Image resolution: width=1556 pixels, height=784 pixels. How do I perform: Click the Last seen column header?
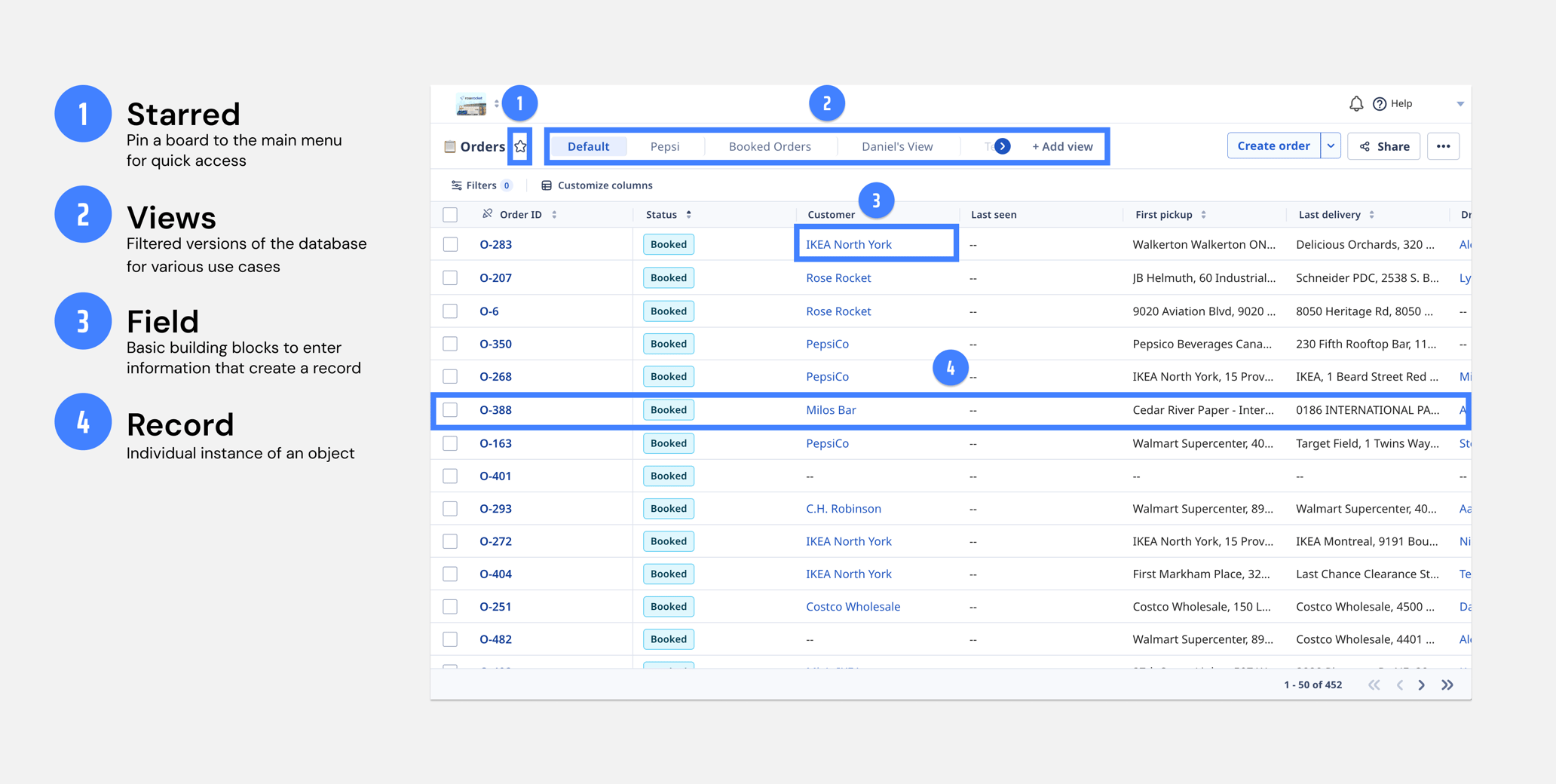coord(994,215)
